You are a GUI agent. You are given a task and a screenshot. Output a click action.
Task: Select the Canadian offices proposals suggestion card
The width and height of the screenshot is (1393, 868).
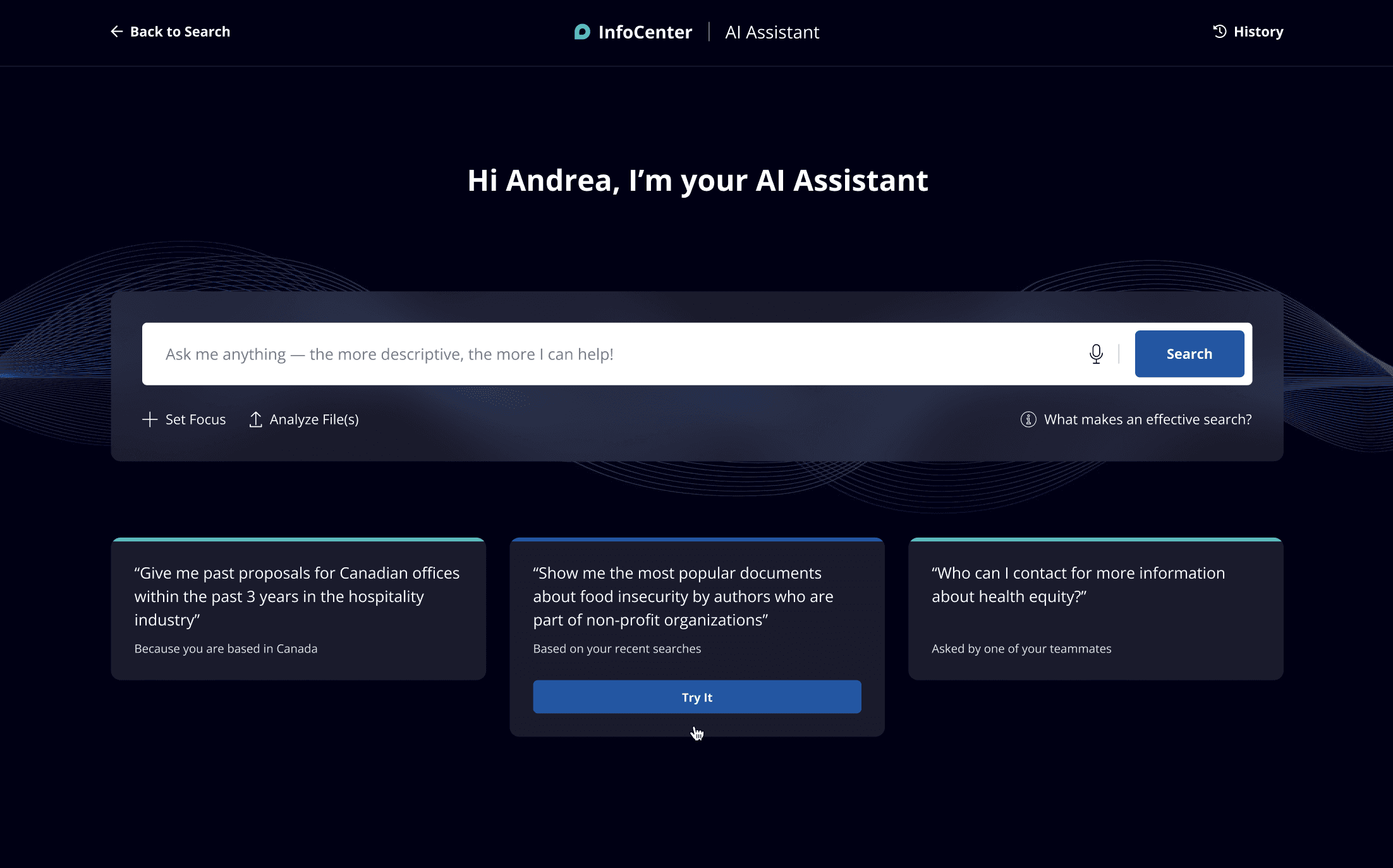tap(298, 609)
